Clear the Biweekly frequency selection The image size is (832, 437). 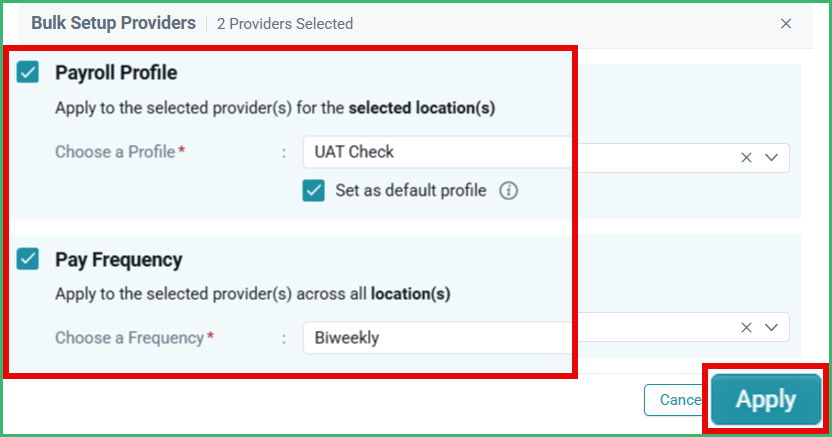[746, 328]
